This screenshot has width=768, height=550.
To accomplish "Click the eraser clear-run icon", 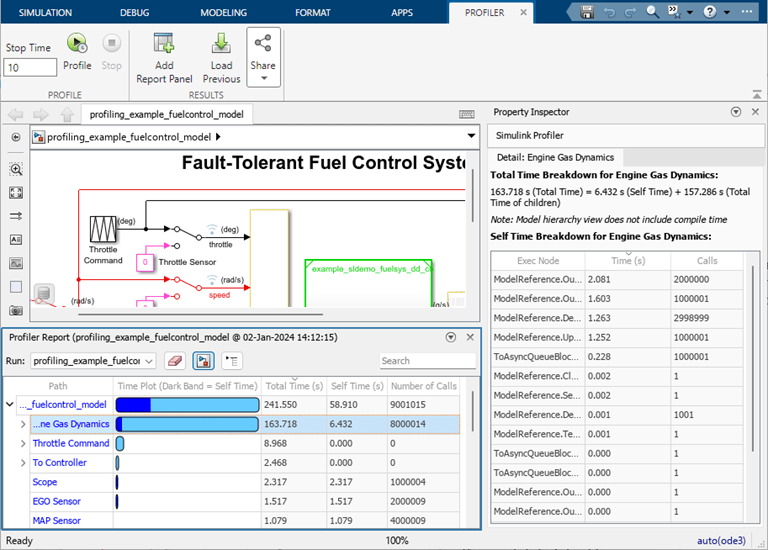I will coord(174,361).
